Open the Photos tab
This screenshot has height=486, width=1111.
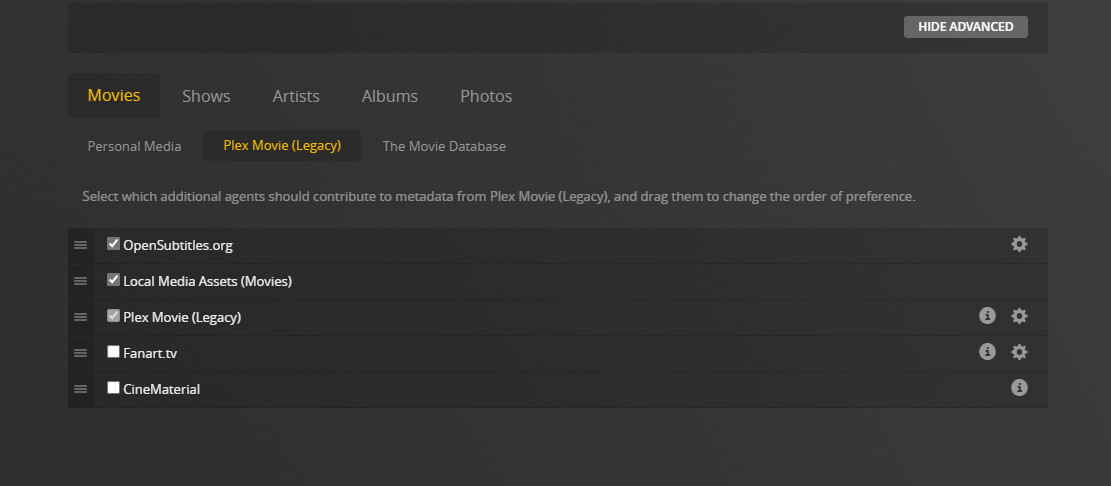point(486,96)
